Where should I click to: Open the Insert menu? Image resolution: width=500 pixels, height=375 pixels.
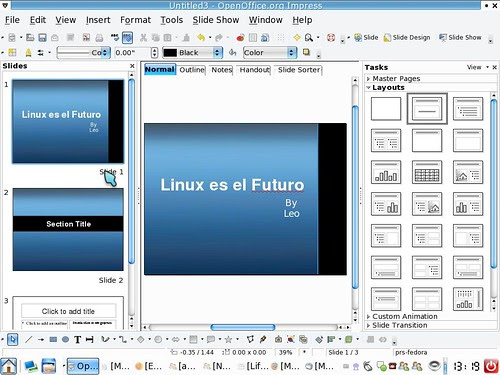[98, 20]
